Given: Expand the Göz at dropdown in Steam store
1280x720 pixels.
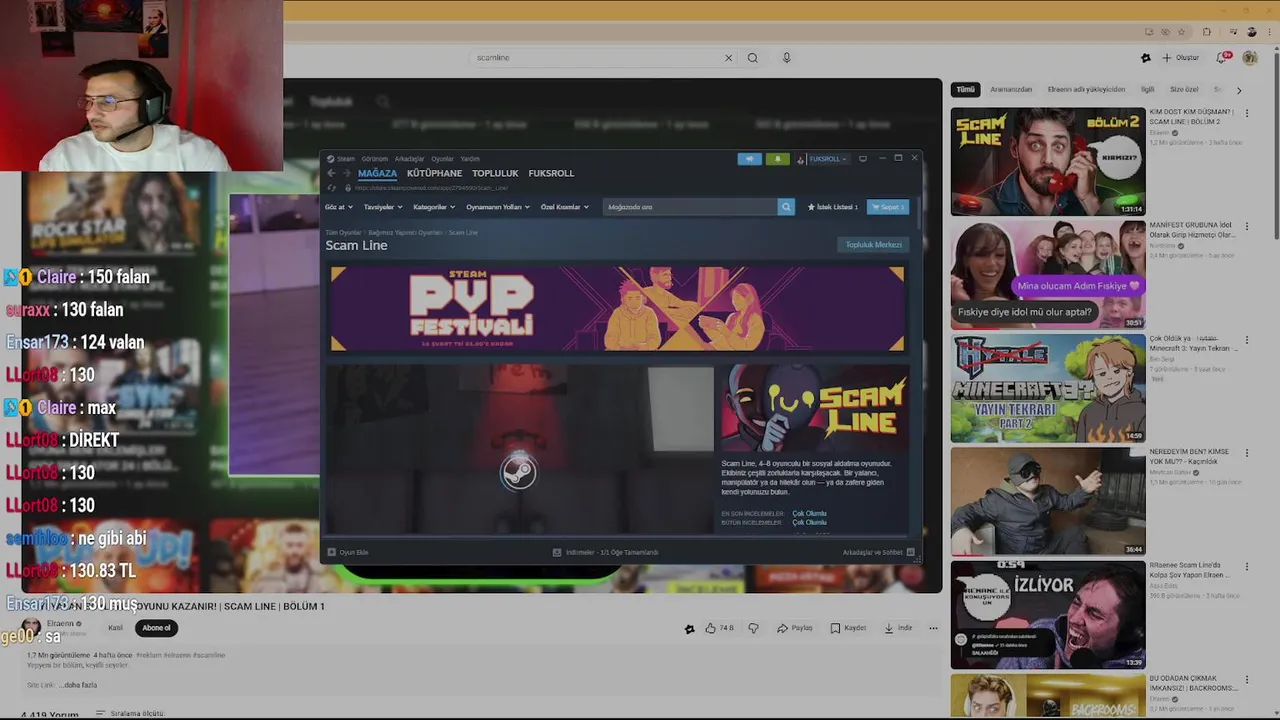Looking at the screenshot, I should click(338, 207).
